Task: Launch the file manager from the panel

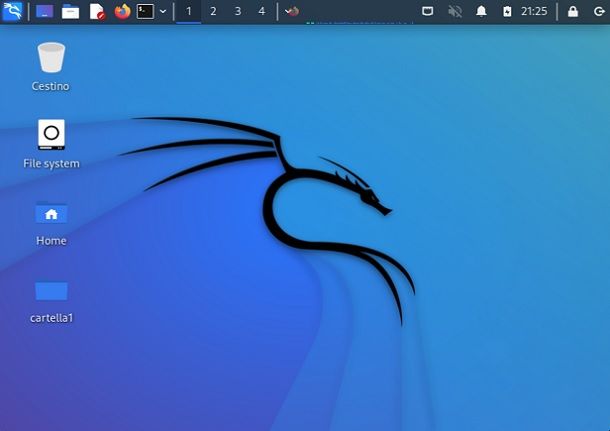Action: pos(71,12)
